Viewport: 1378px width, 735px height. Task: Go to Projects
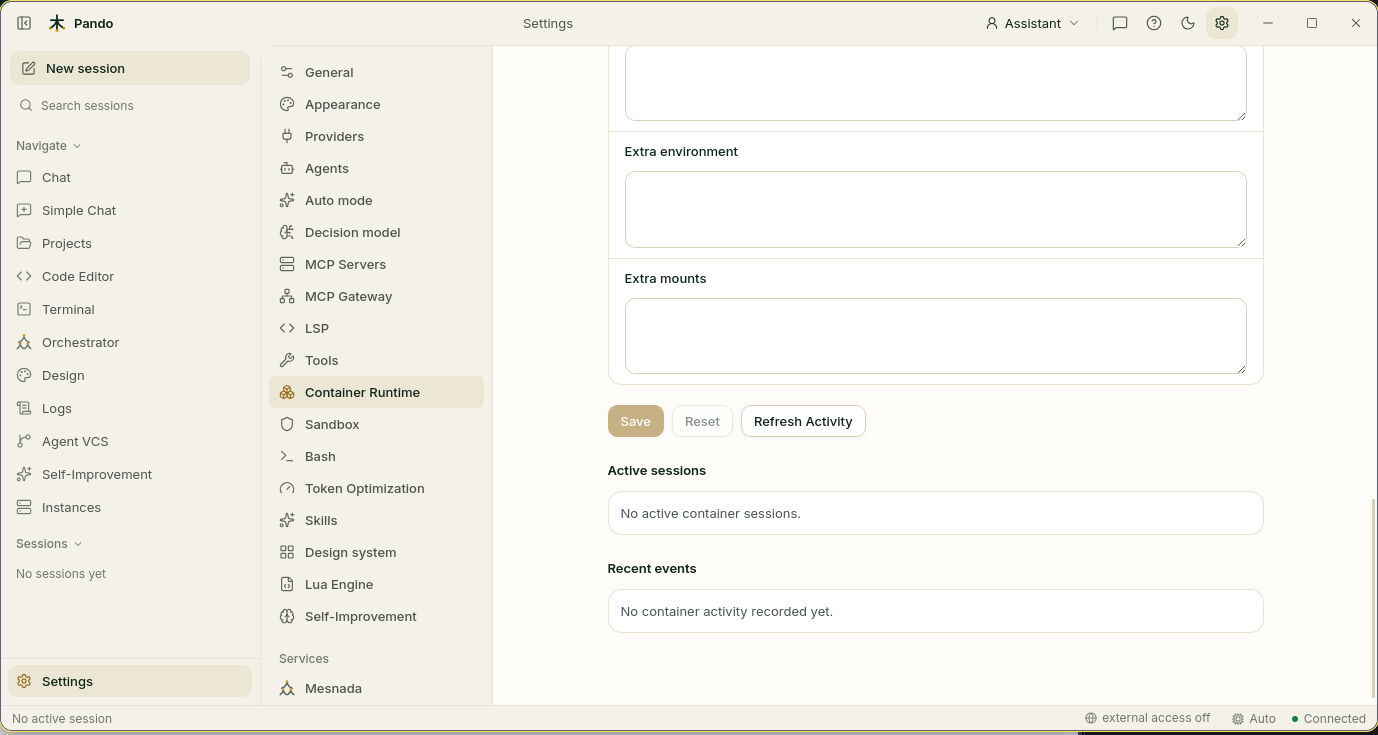pos(130,243)
